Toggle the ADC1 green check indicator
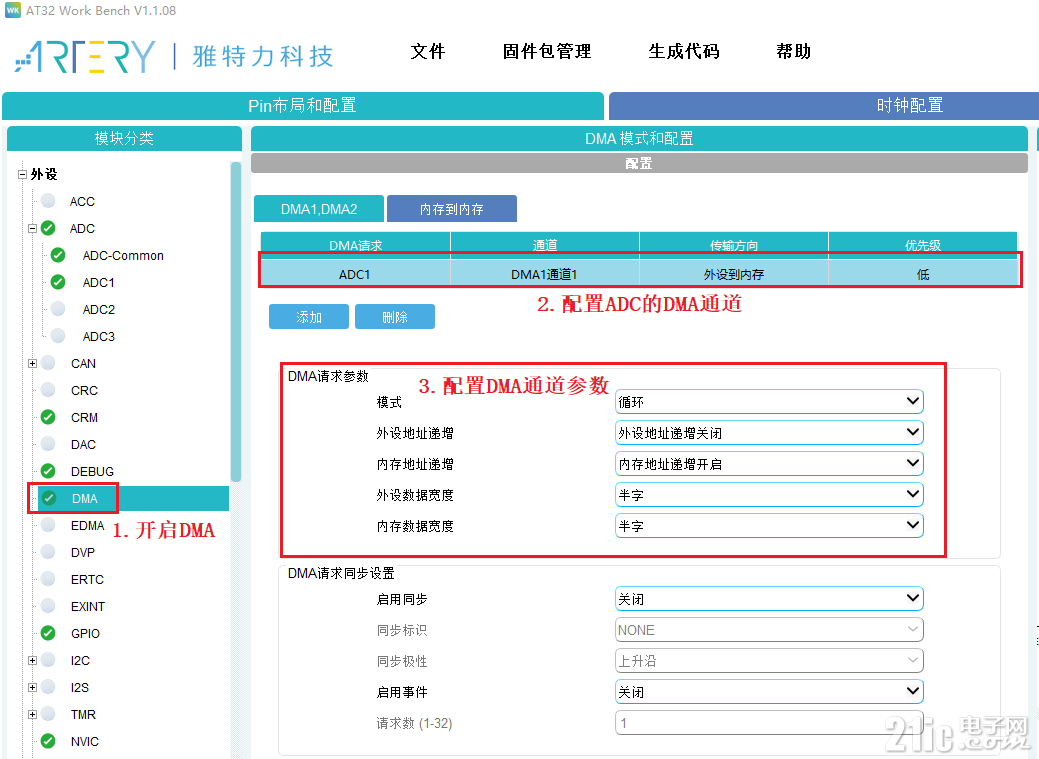The image size is (1039, 759). 58,282
